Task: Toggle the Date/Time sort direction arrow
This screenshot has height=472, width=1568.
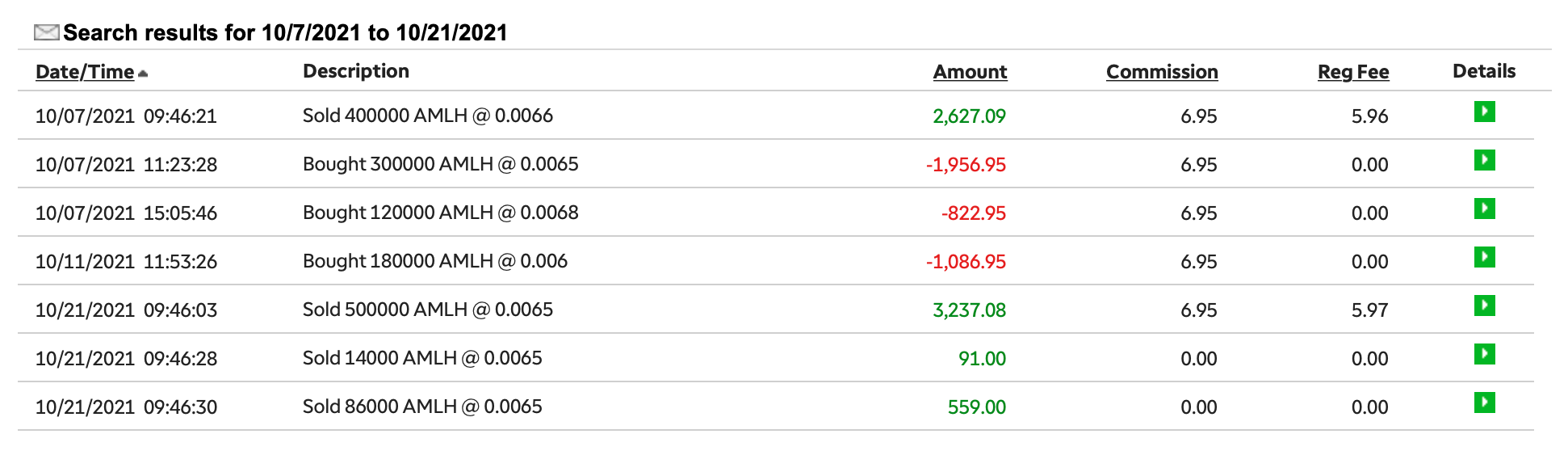Action: coord(143,74)
